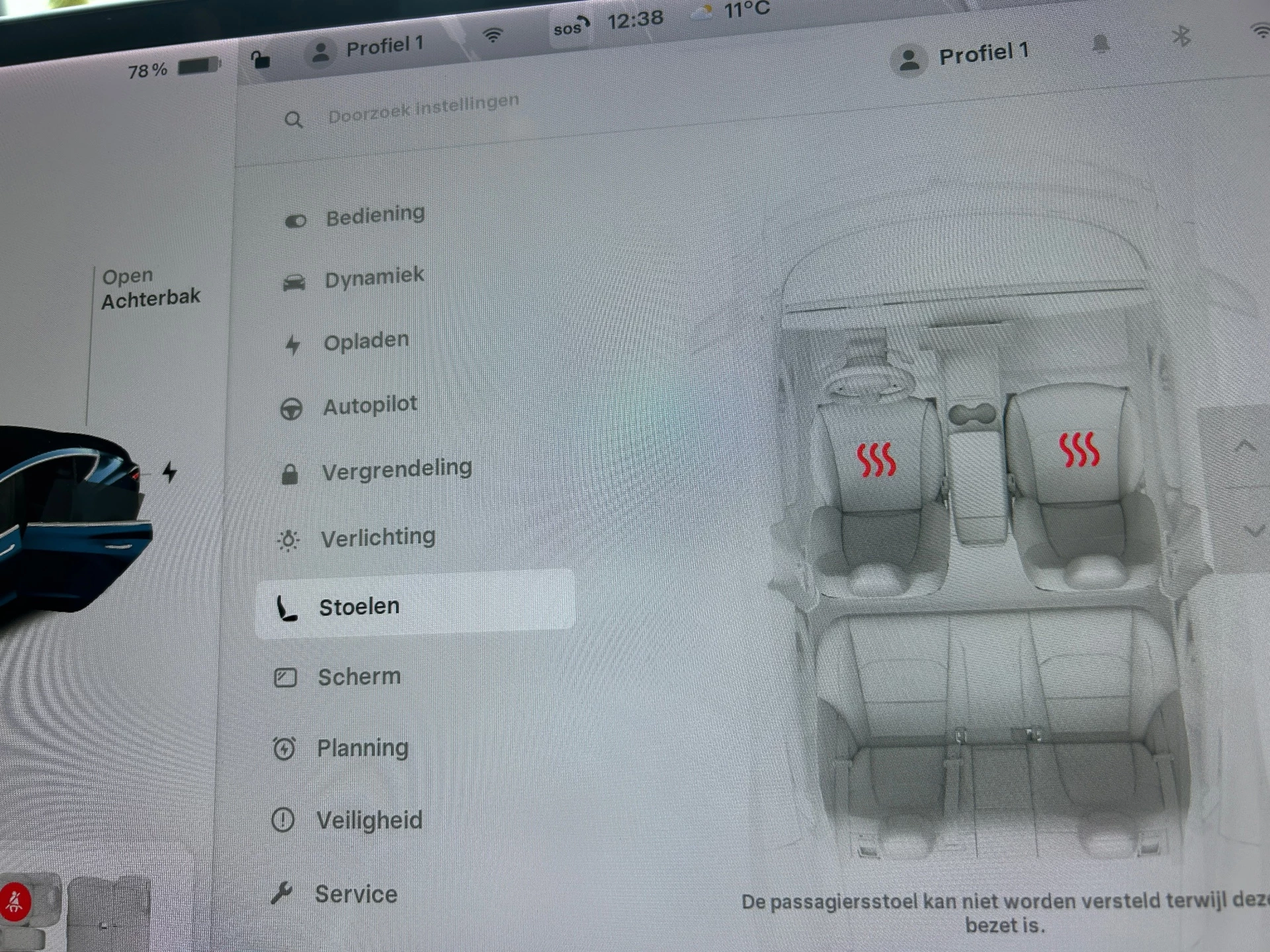This screenshot has width=1270, height=952.
Task: Click the Opladen lightning bolt icon
Action: coord(293,345)
